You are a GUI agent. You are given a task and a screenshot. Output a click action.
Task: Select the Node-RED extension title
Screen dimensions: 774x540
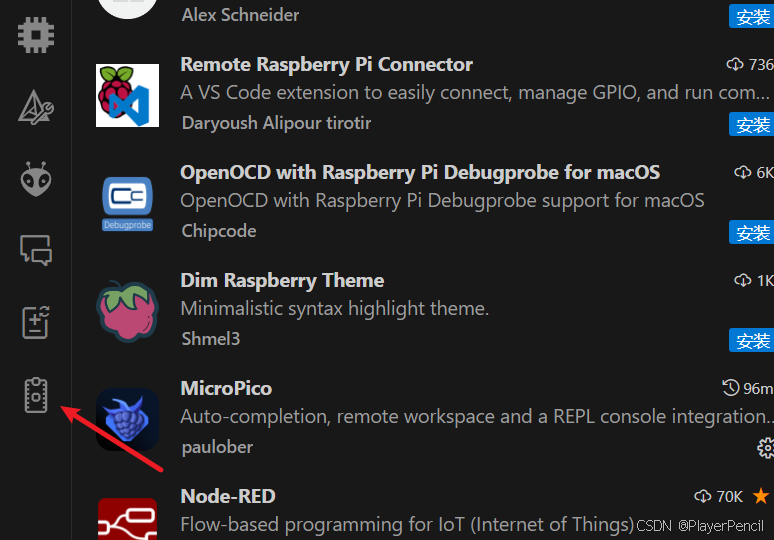click(x=228, y=496)
